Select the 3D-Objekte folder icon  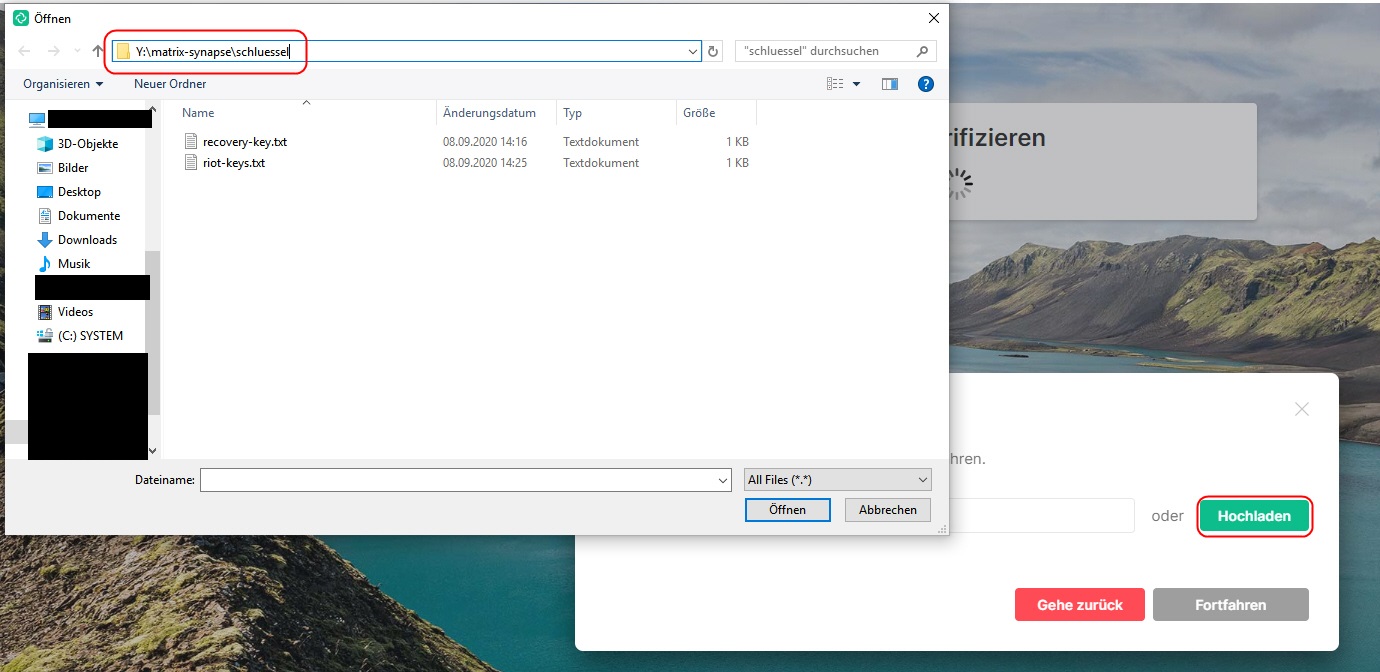[45, 144]
